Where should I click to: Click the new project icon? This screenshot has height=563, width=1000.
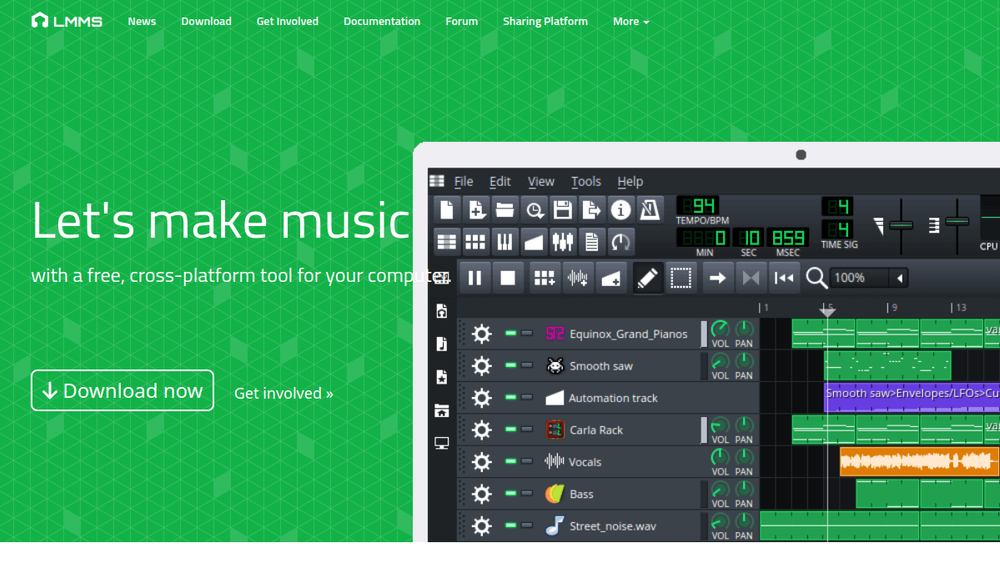447,210
